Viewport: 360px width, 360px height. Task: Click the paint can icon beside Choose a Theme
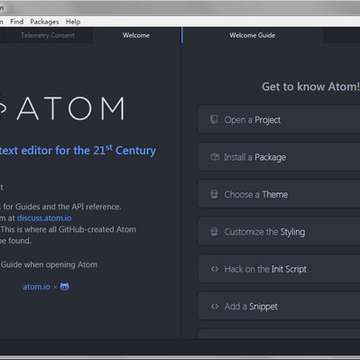[214, 194]
